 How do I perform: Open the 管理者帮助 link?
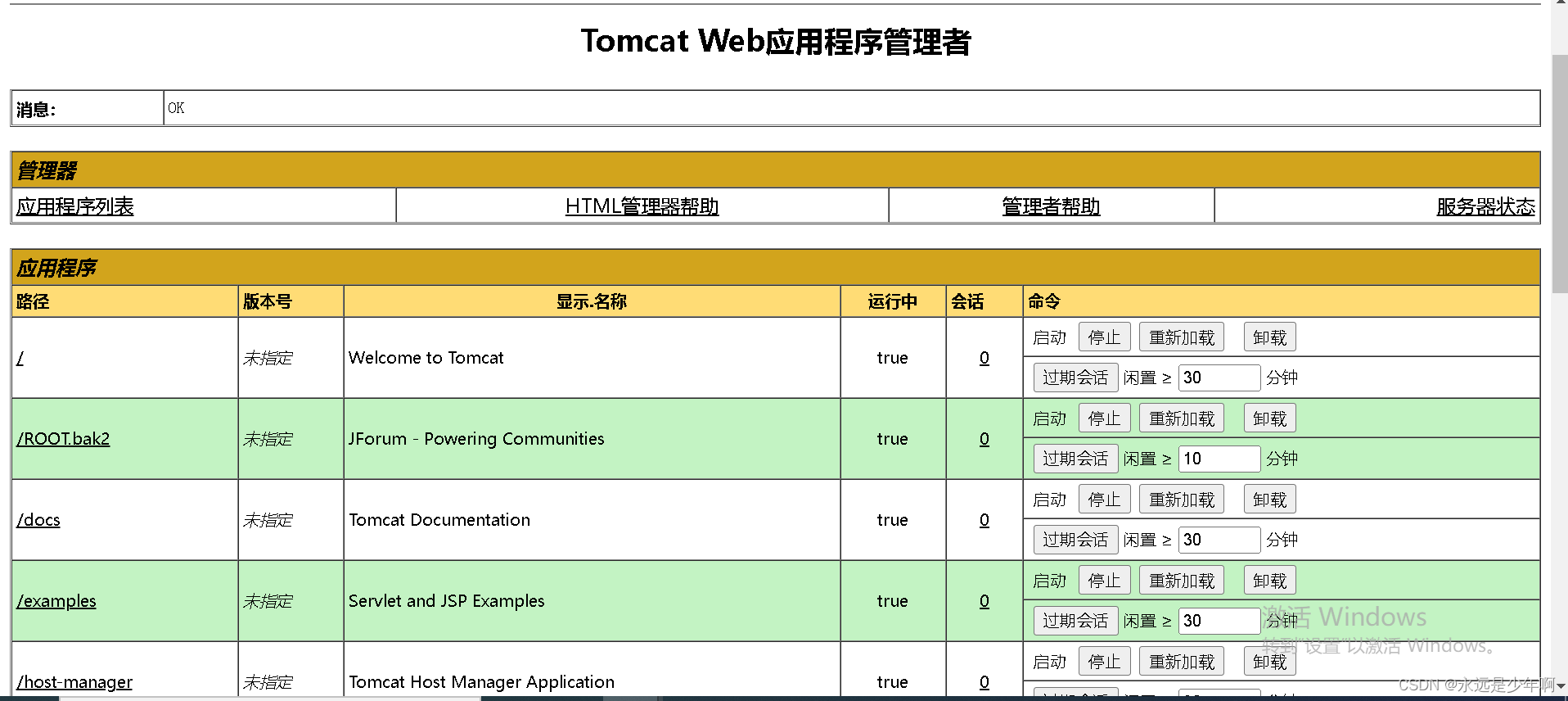(x=1051, y=206)
